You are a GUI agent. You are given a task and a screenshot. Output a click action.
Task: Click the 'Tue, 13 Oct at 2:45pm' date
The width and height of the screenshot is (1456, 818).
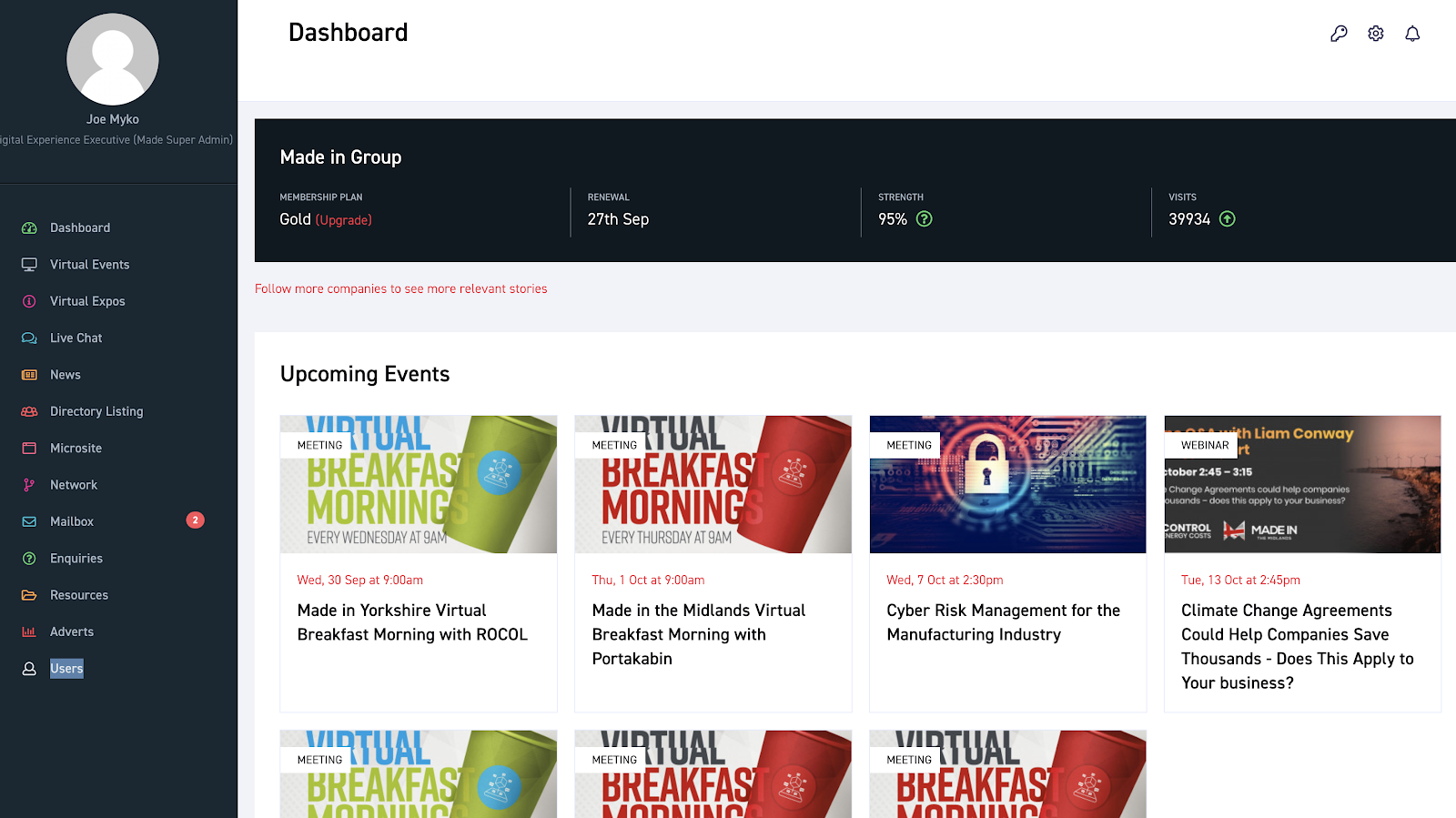point(1241,580)
